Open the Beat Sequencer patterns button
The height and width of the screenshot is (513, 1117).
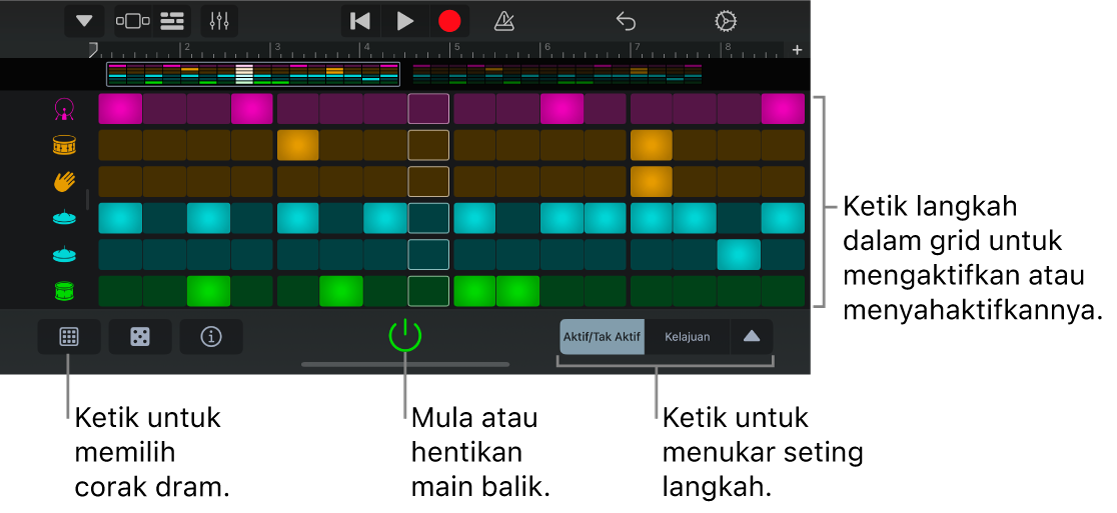(x=69, y=337)
